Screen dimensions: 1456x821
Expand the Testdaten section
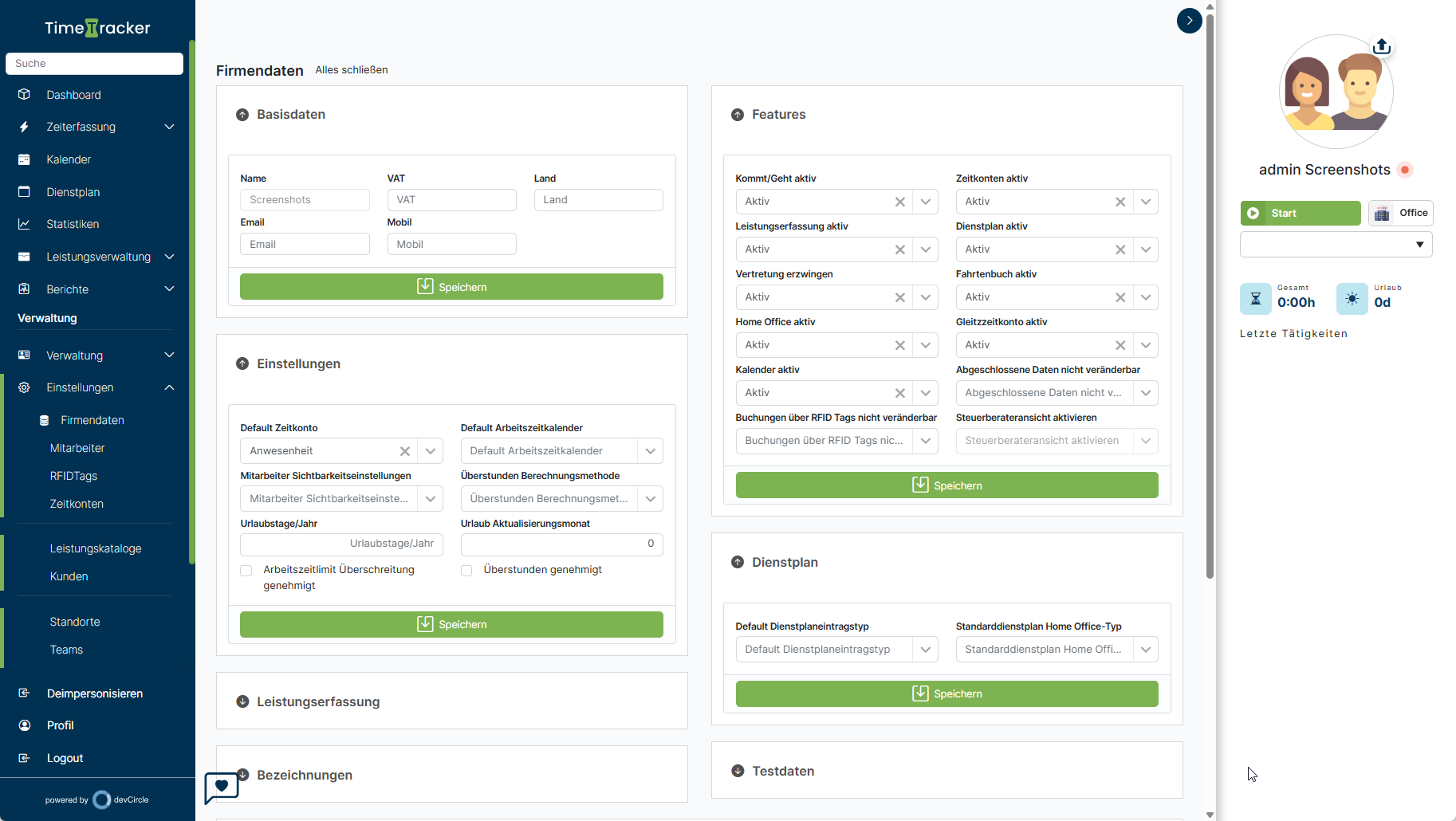(738, 771)
